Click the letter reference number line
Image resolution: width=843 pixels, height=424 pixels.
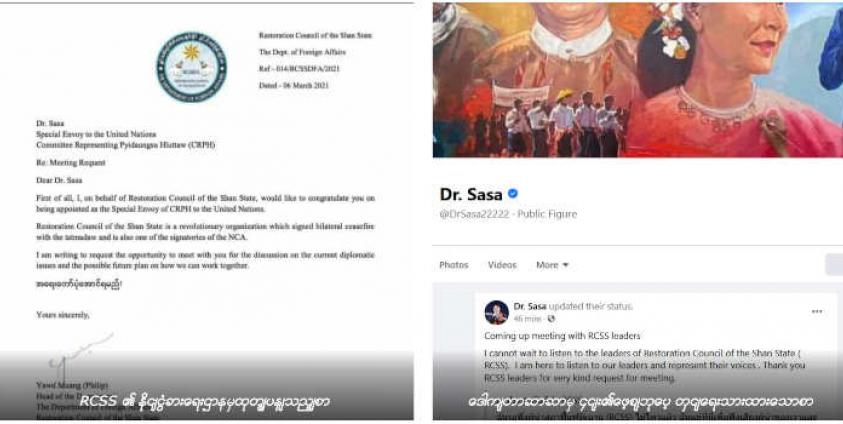coord(299,69)
